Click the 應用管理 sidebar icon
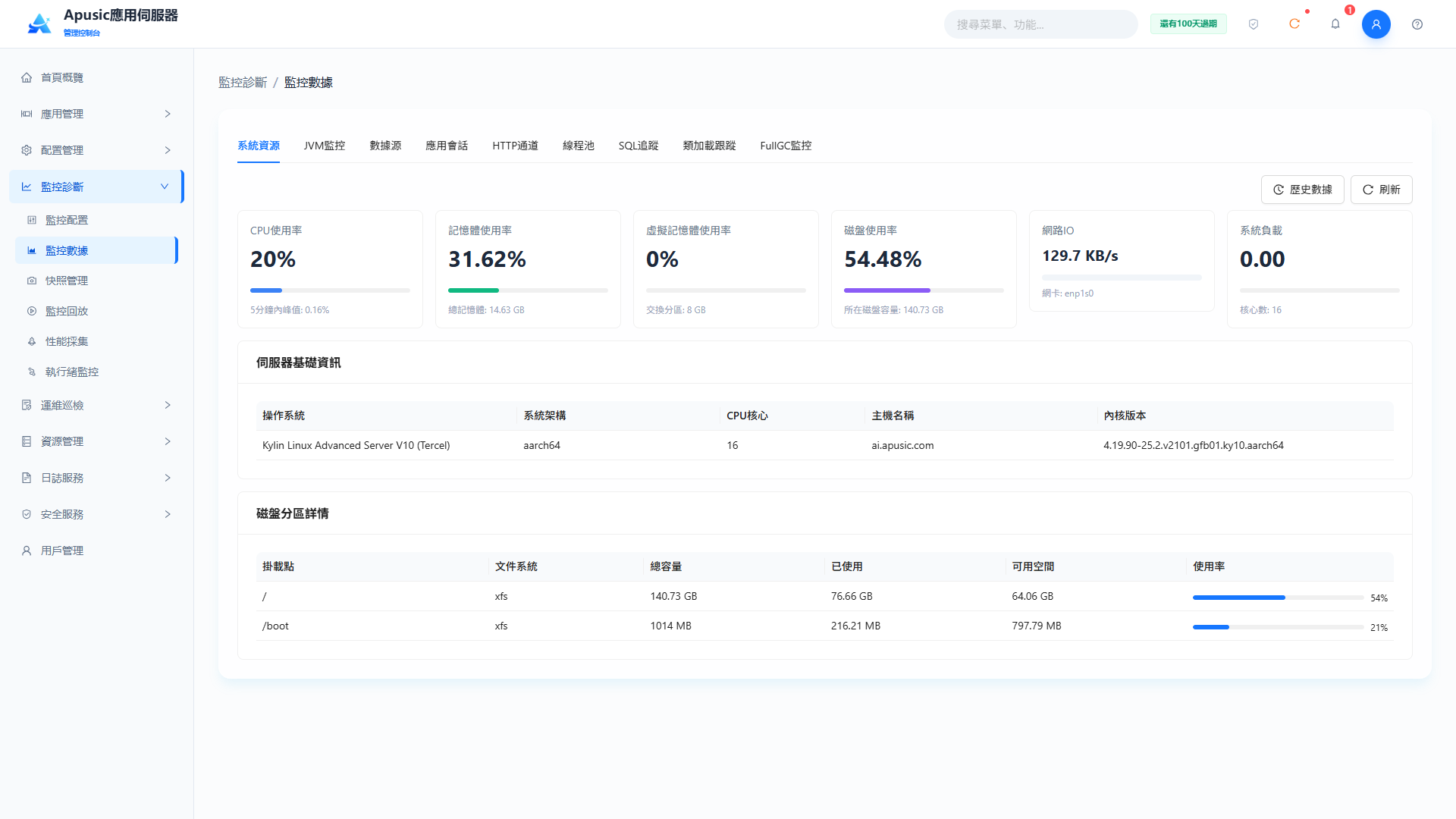The image size is (1456, 819). click(x=27, y=114)
